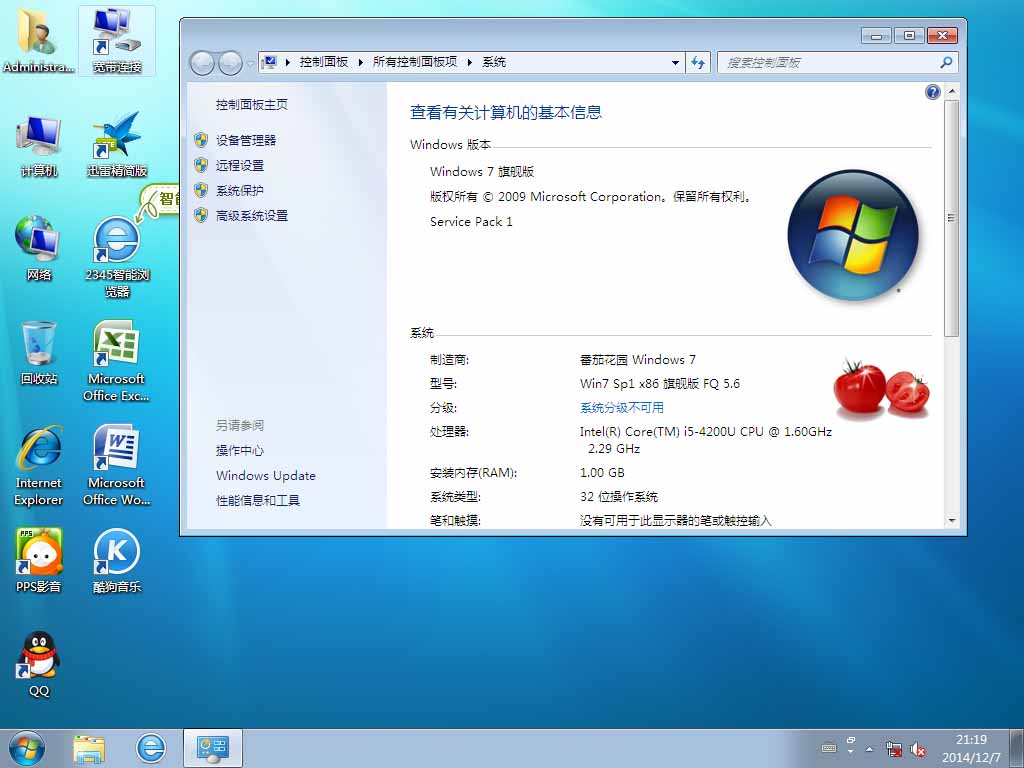Click the vertical scrollbar thumb
The width and height of the screenshot is (1024, 768).
tap(952, 217)
